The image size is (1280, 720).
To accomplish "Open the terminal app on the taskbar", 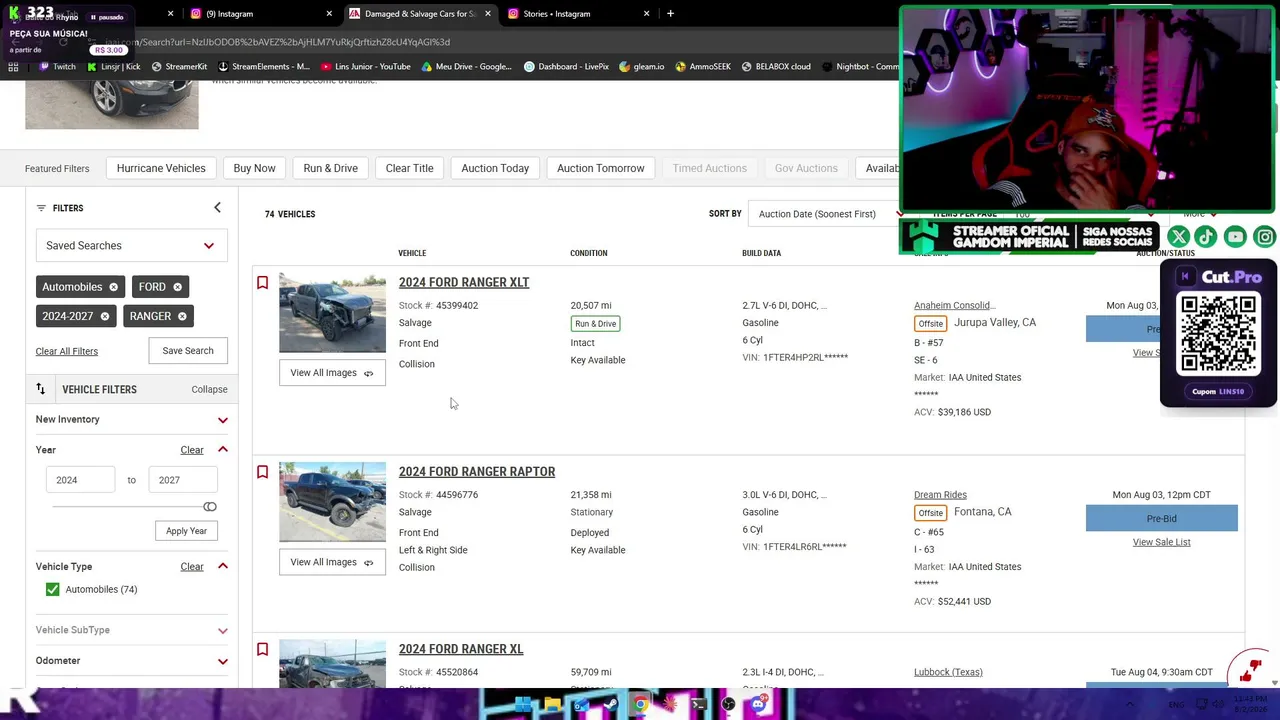I will [x=699, y=704].
